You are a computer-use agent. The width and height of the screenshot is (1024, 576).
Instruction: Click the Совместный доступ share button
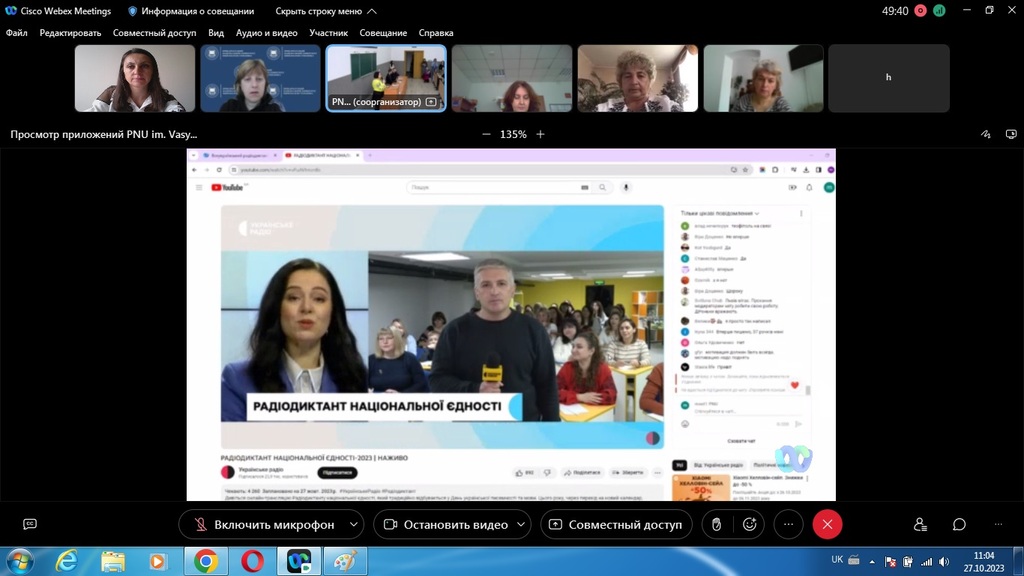click(615, 524)
